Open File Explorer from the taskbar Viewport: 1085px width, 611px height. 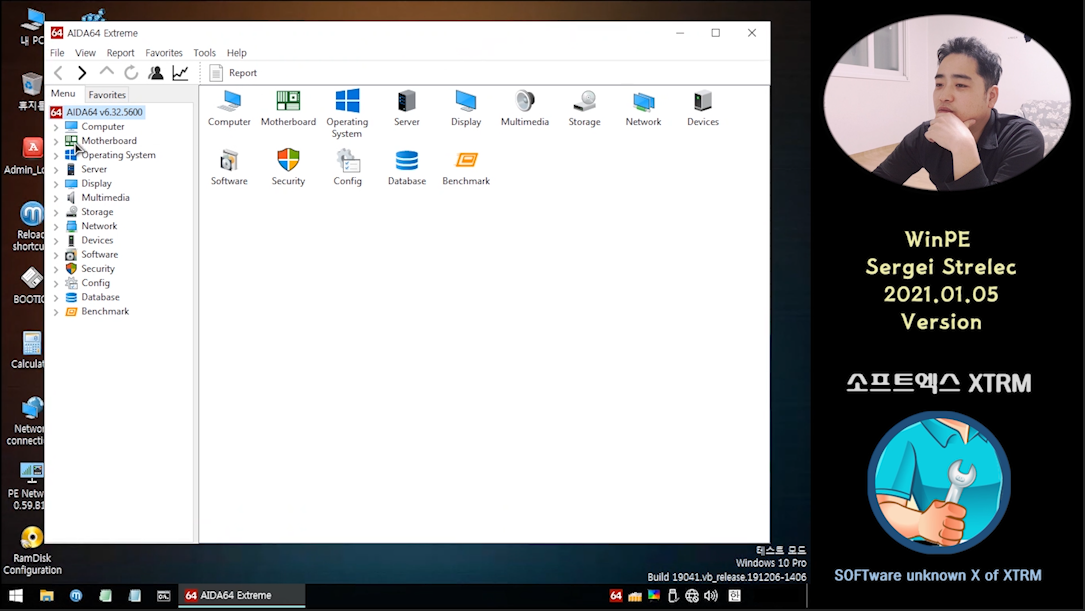[46, 596]
